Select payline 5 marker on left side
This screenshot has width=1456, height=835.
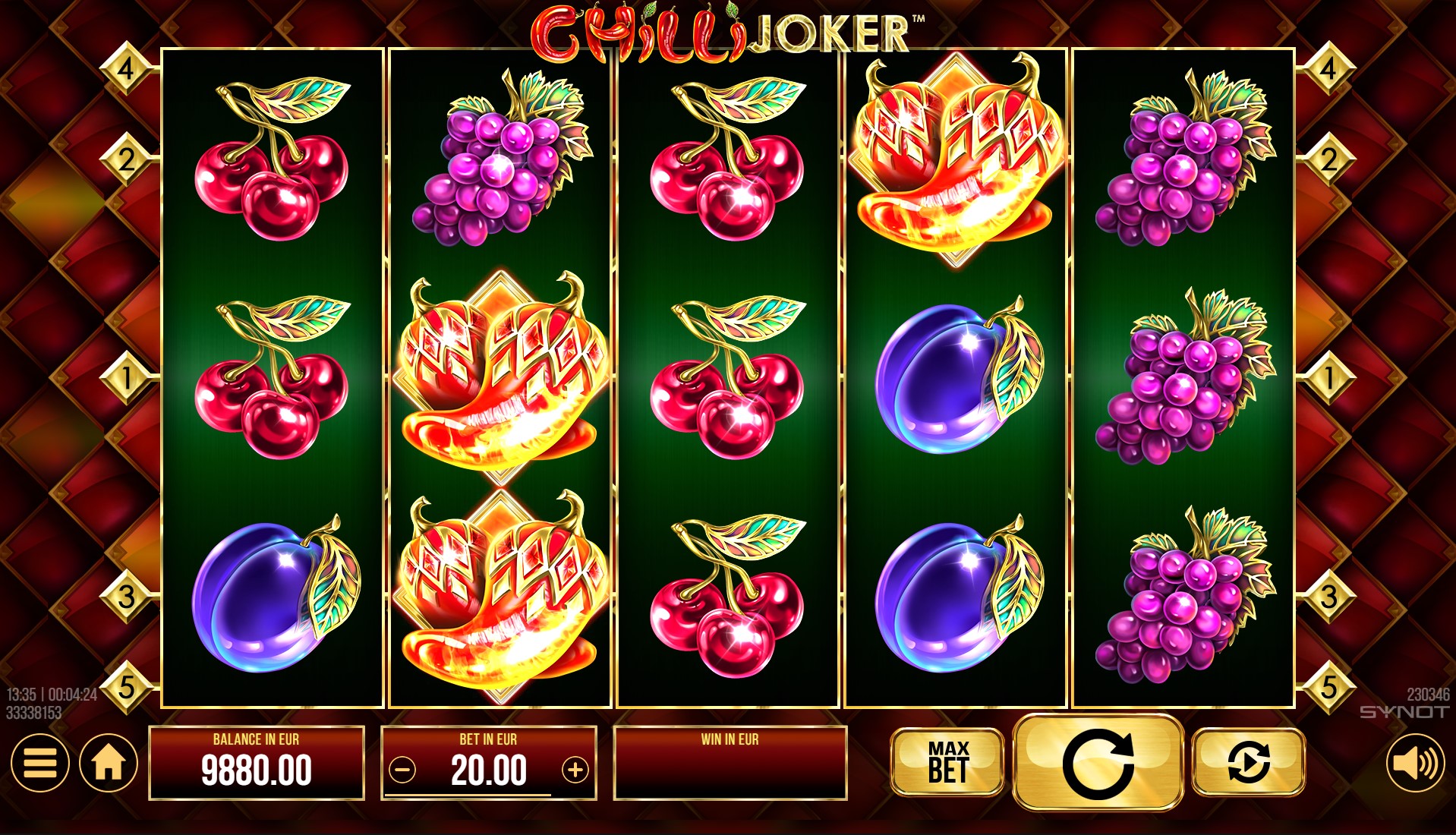coord(126,687)
